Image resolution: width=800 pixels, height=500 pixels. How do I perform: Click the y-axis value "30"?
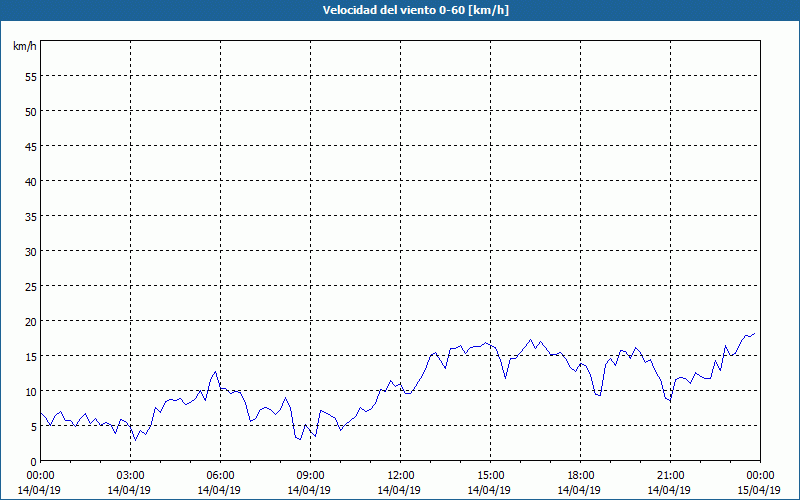pyautogui.click(x=31, y=252)
